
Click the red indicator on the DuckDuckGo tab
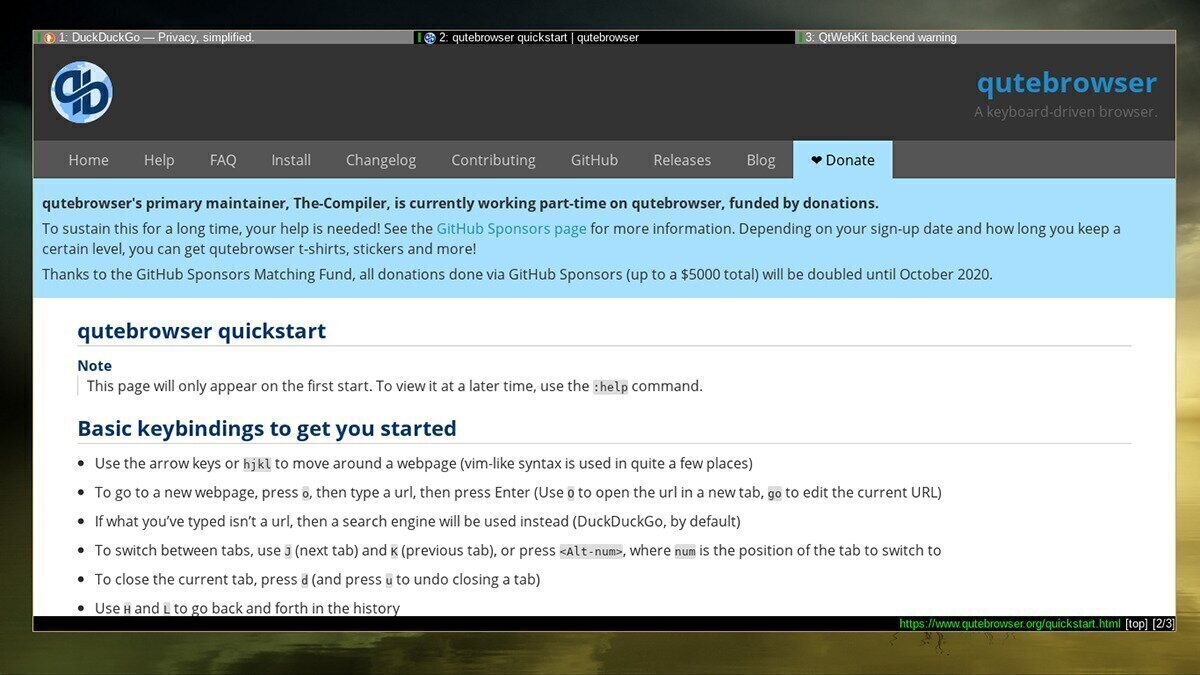point(39,37)
